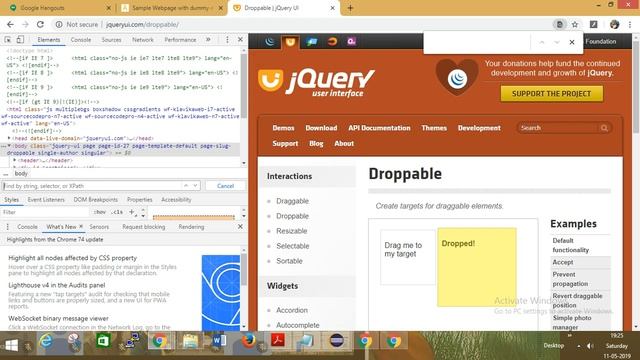Open the jQuery project swirl icon

[270, 42]
